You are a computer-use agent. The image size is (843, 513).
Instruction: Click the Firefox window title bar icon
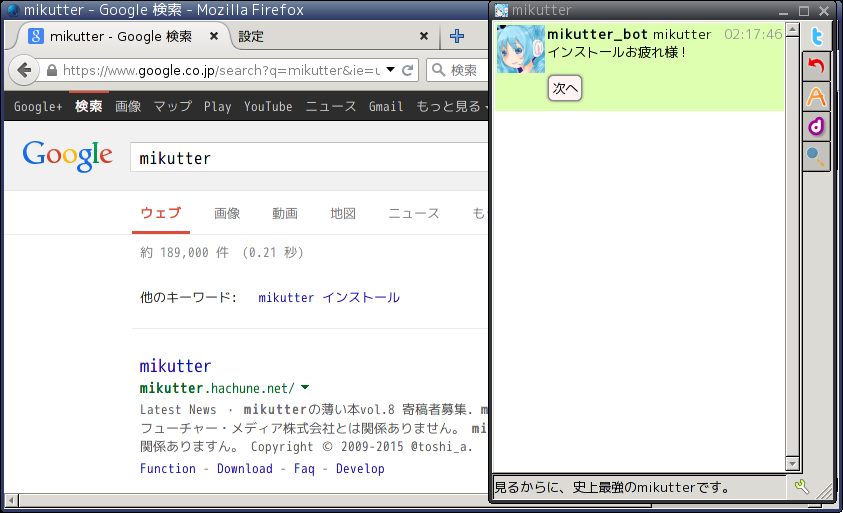coord(13,10)
